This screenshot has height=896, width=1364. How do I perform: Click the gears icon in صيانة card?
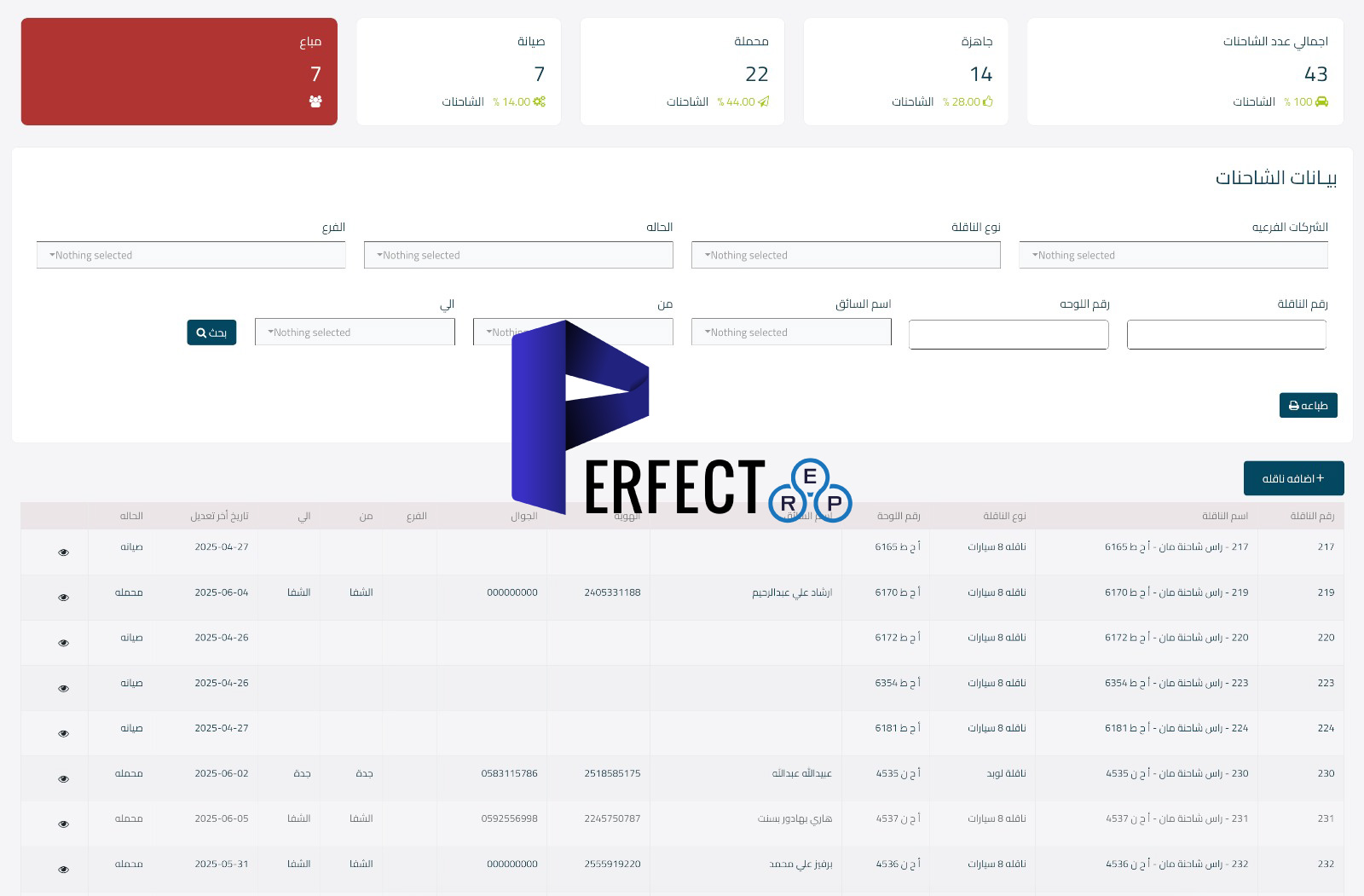pos(540,101)
